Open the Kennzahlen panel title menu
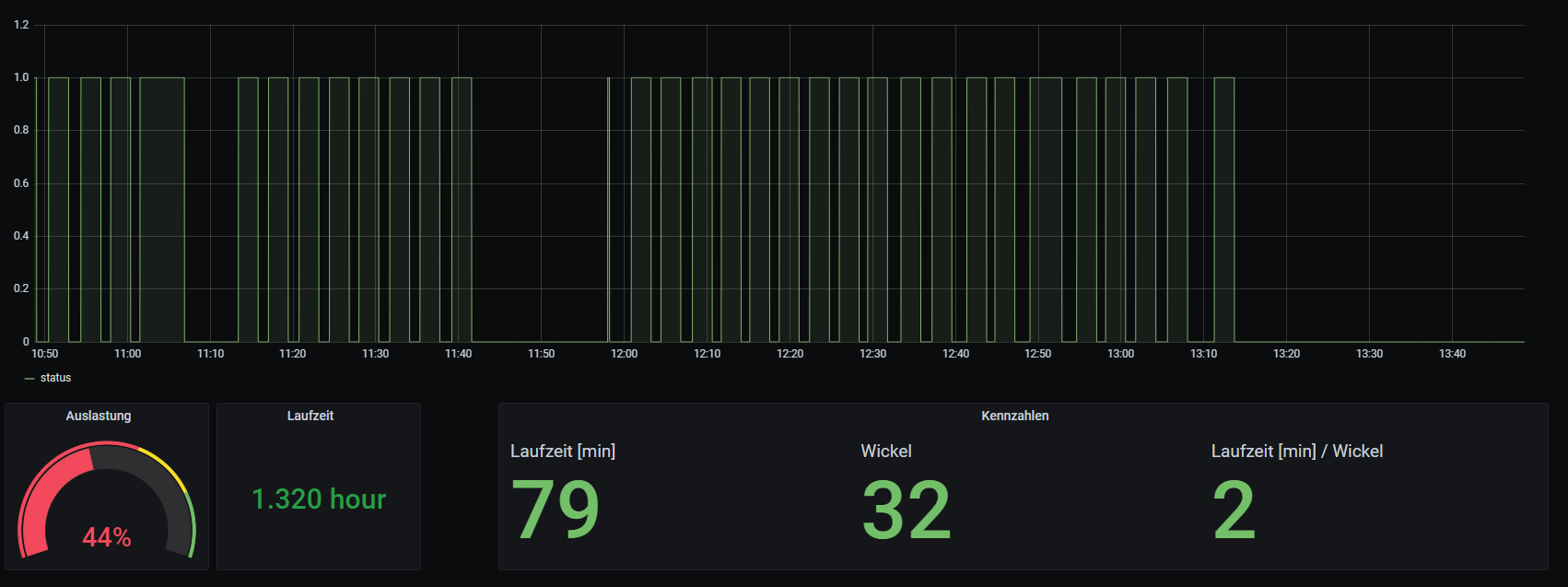The image size is (1568, 587). point(1015,416)
